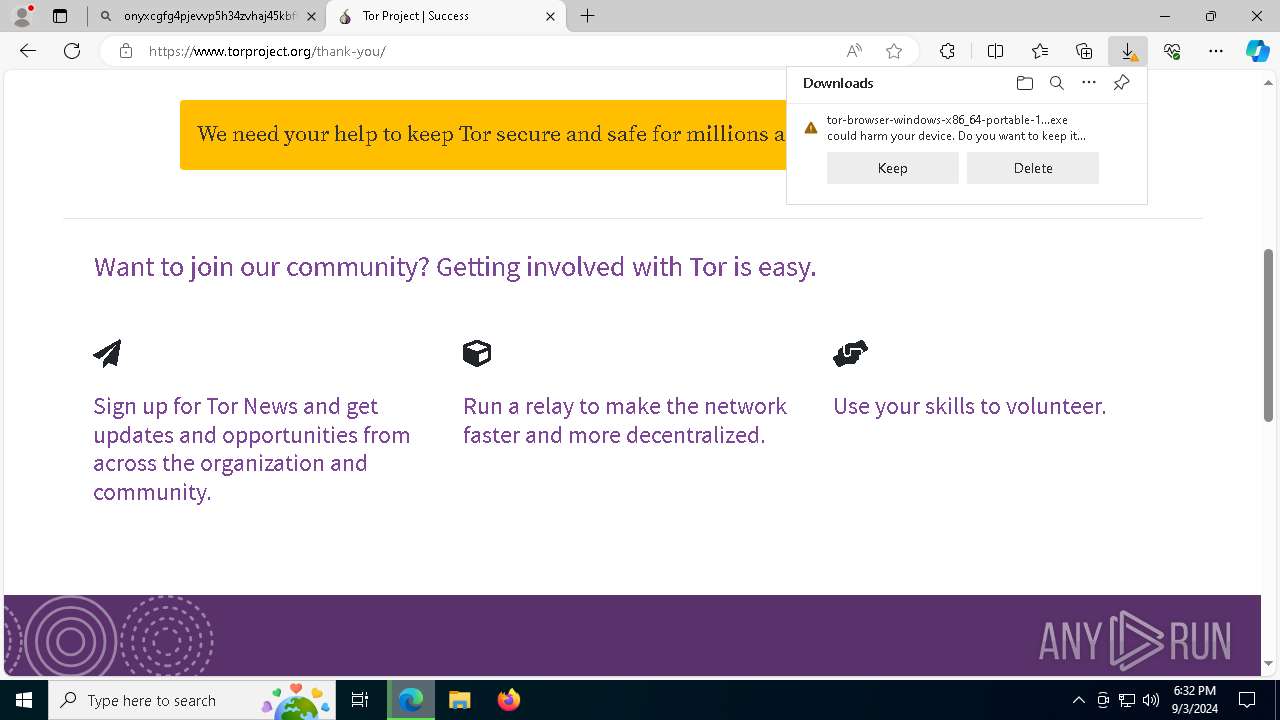Viewport: 1280px width, 720px height.
Task: Click the vertical scrollbar thumb
Action: 1269,334
